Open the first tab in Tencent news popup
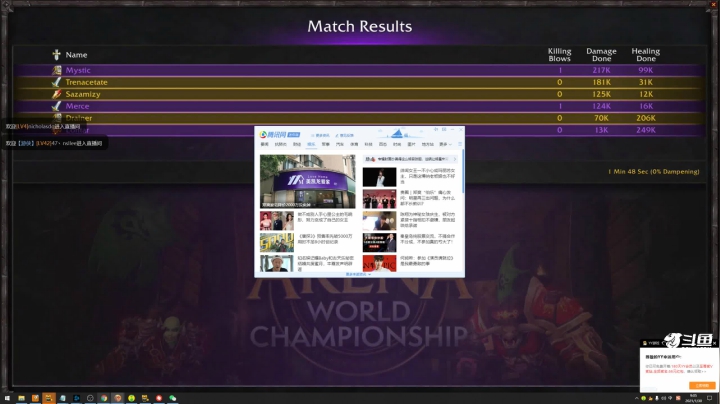The width and height of the screenshot is (720, 404). (264, 144)
